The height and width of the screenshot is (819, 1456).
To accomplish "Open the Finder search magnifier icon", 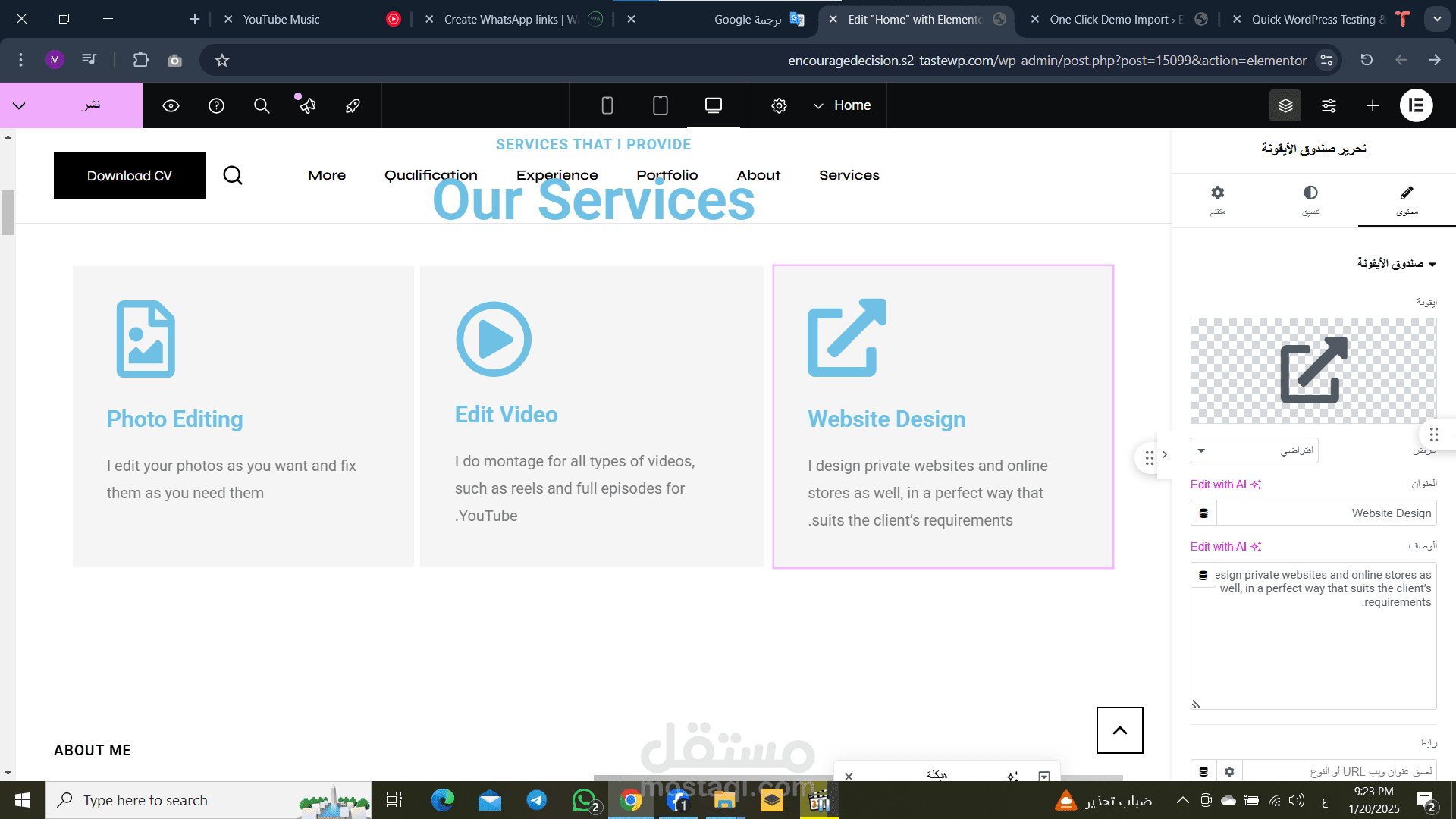I will tap(262, 105).
